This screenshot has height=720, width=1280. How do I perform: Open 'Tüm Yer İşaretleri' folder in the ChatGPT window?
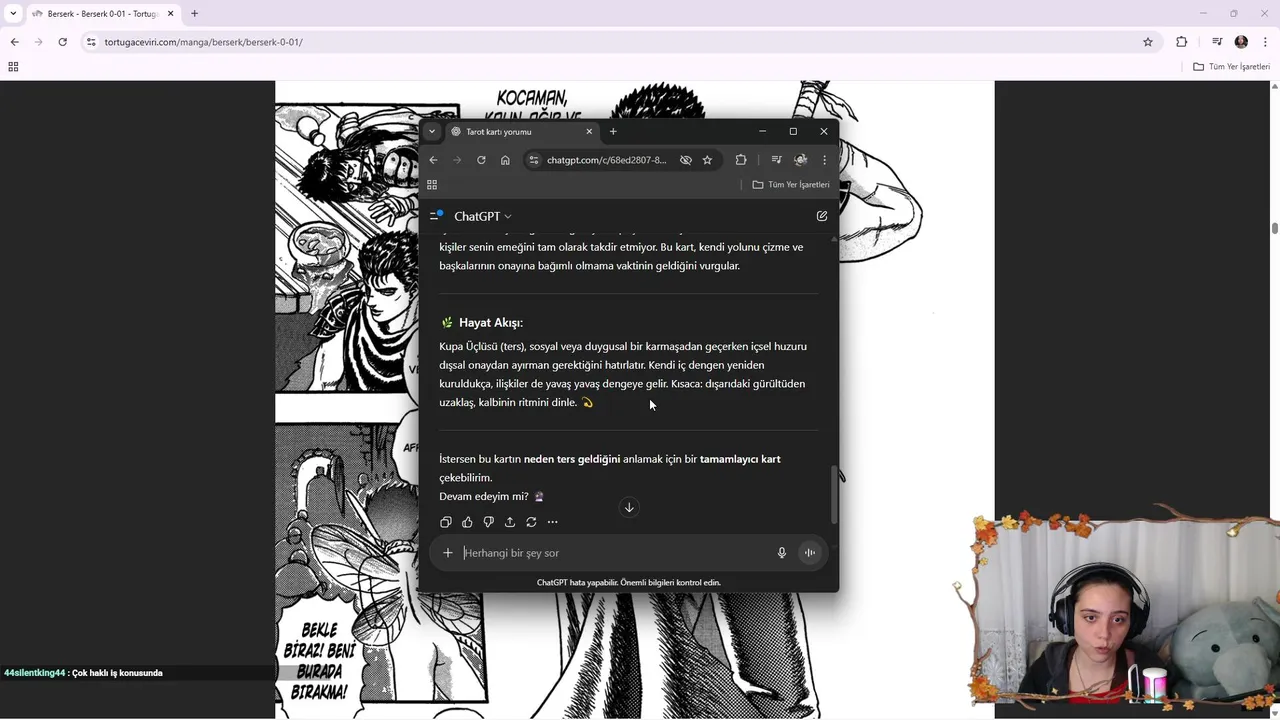(x=791, y=185)
